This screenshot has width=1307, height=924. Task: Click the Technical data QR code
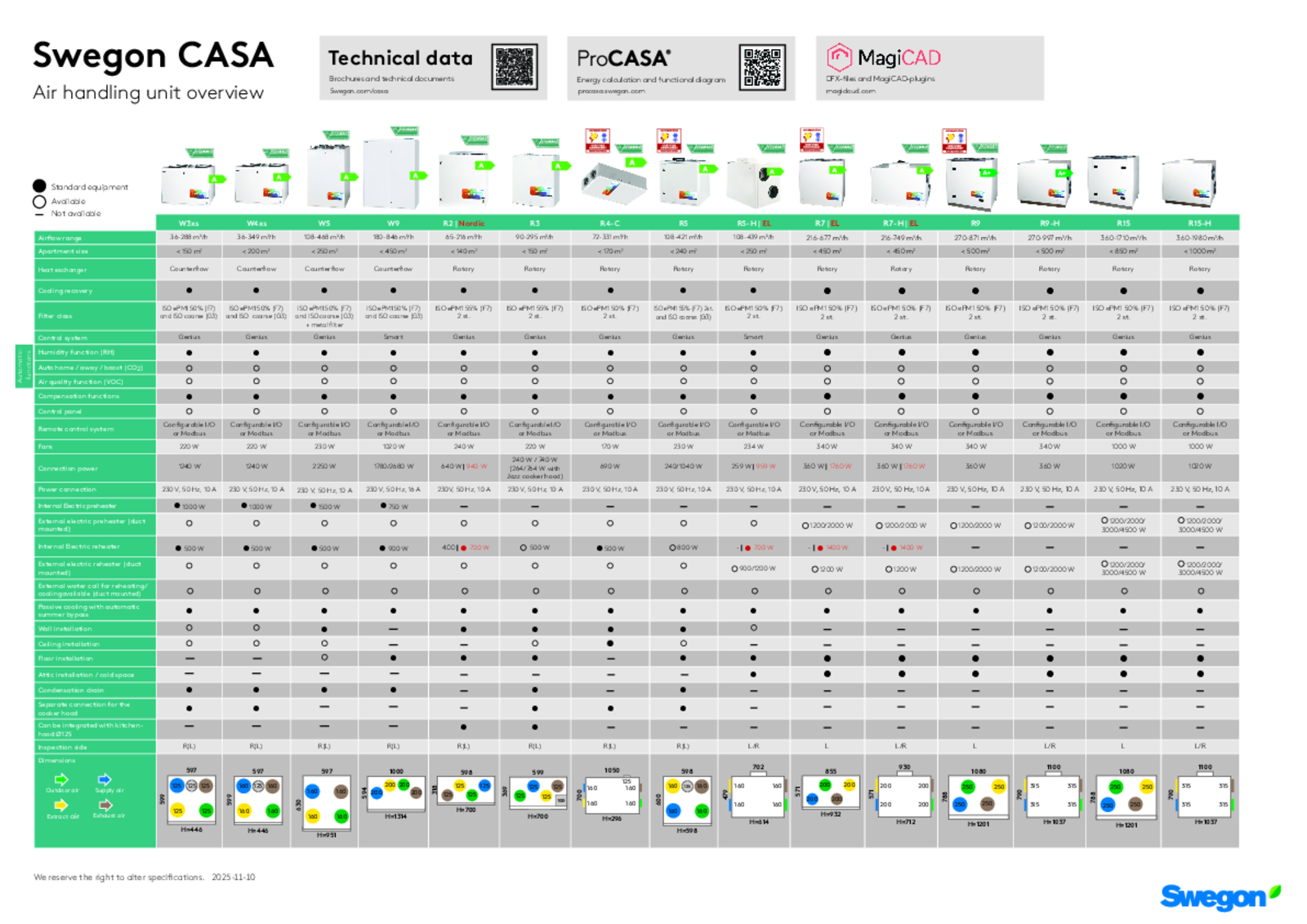tap(515, 67)
